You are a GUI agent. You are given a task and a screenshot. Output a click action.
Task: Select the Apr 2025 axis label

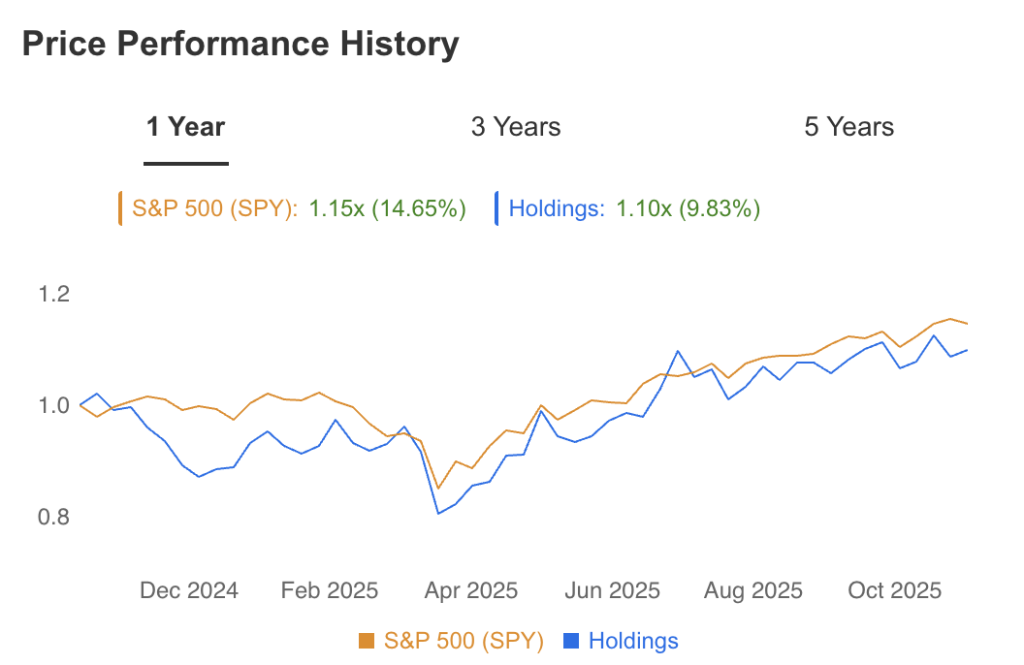point(470,591)
